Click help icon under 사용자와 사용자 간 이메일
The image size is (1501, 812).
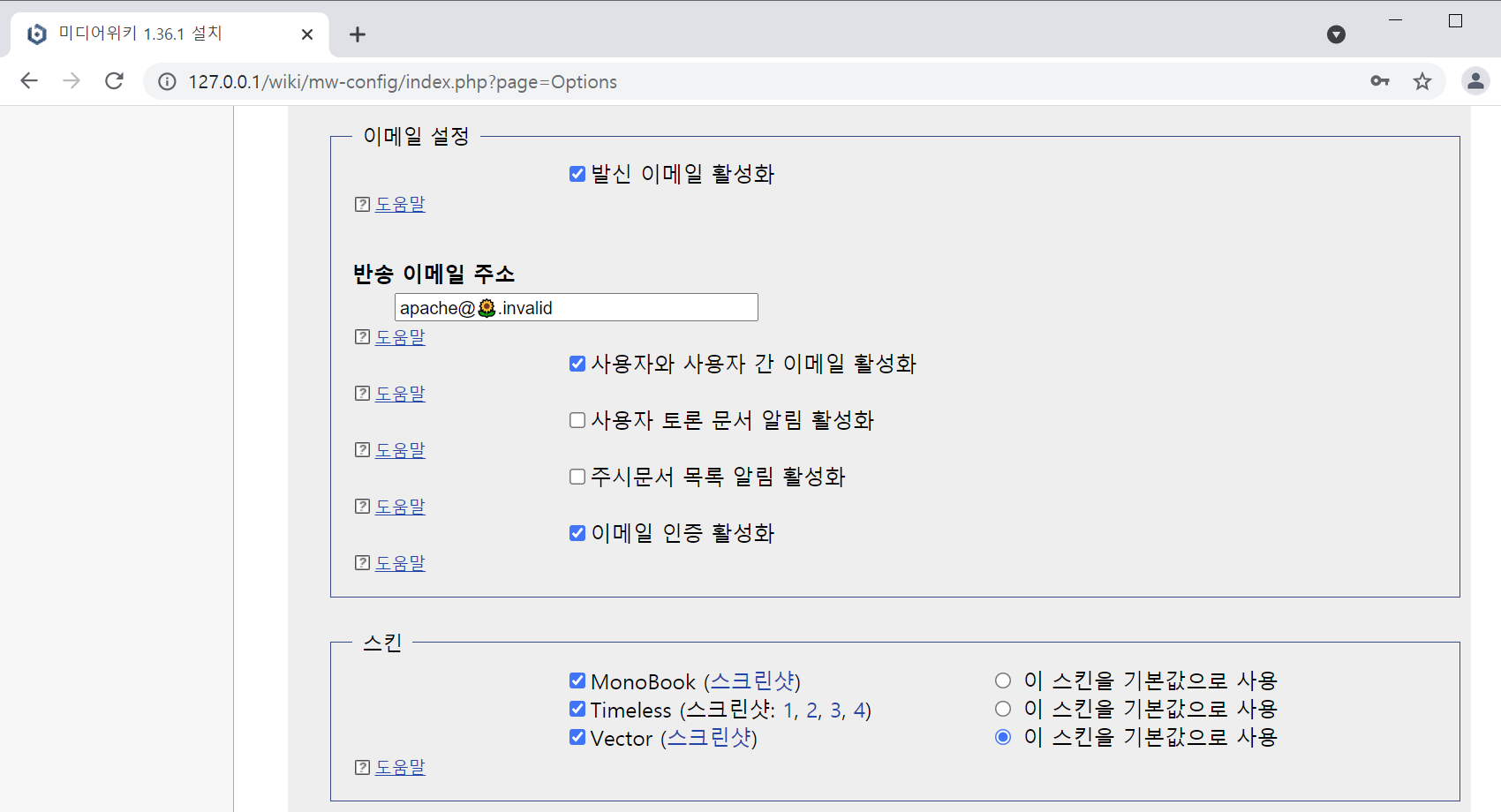tap(362, 394)
